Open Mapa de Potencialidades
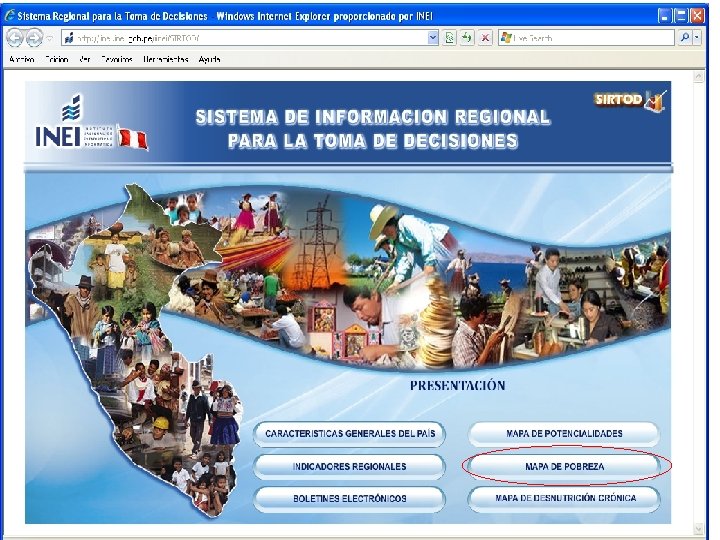The width and height of the screenshot is (720, 540). pyautogui.click(x=564, y=433)
